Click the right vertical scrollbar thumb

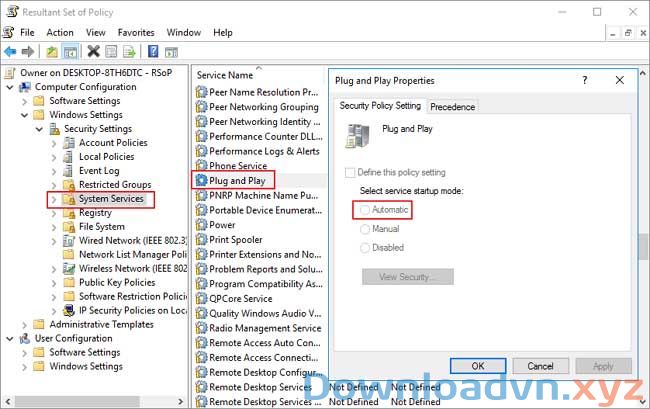[643, 247]
